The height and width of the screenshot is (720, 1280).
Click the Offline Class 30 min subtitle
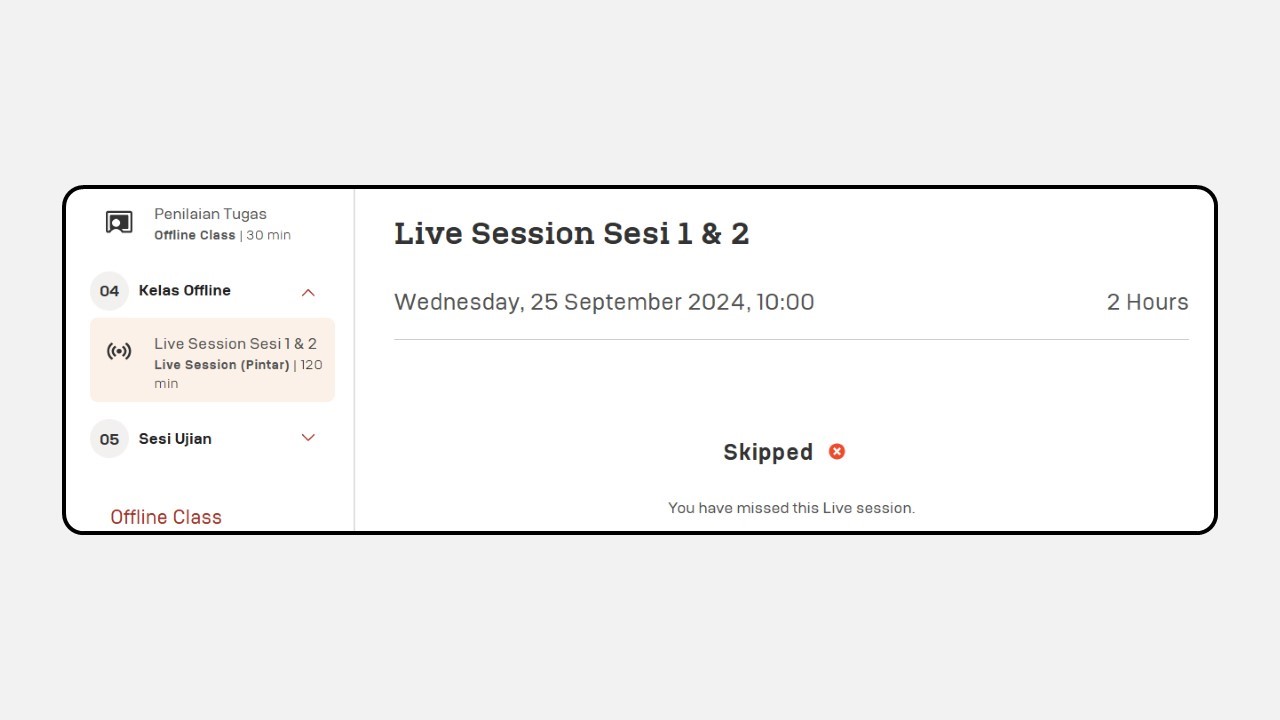pyautogui.click(x=222, y=235)
